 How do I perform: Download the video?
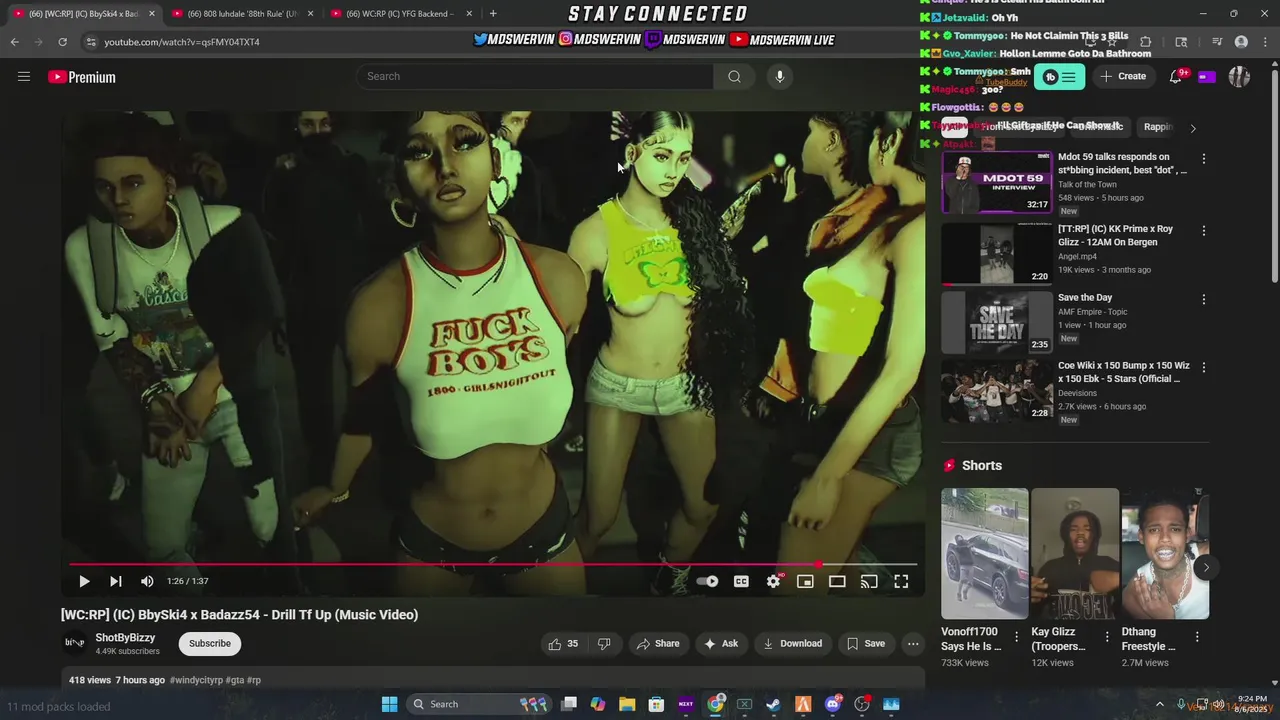pyautogui.click(x=792, y=644)
